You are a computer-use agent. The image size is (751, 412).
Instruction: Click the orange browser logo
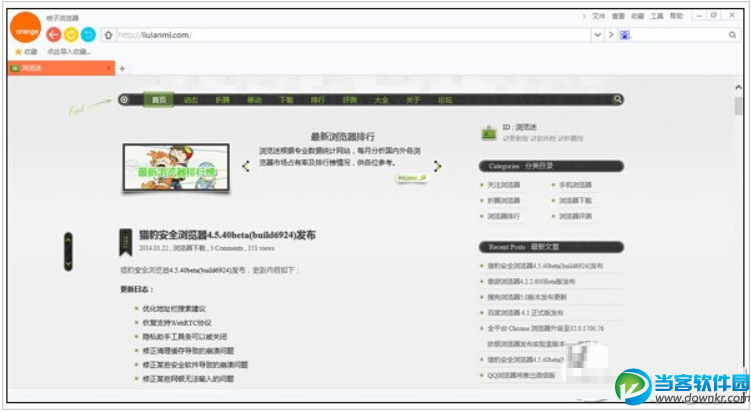(x=26, y=28)
